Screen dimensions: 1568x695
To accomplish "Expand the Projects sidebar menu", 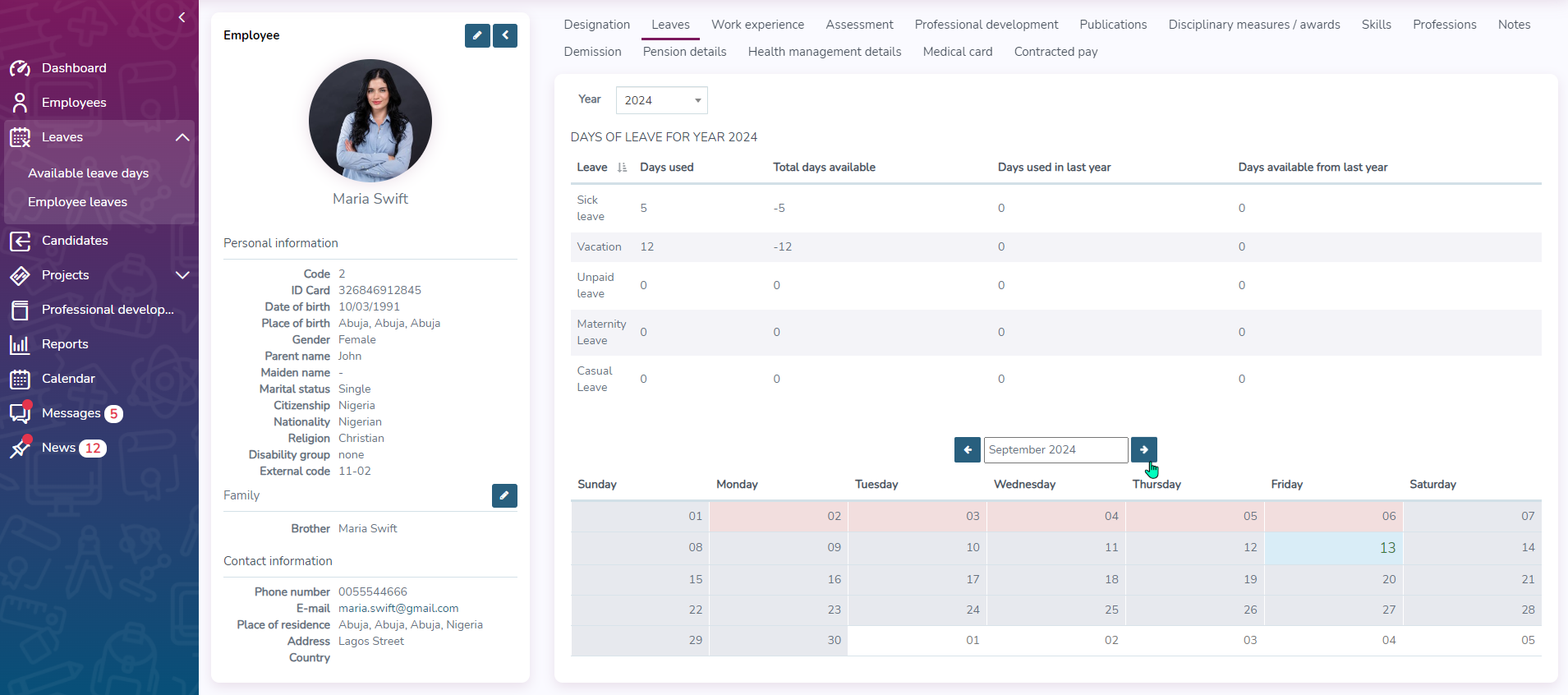I will [182, 275].
